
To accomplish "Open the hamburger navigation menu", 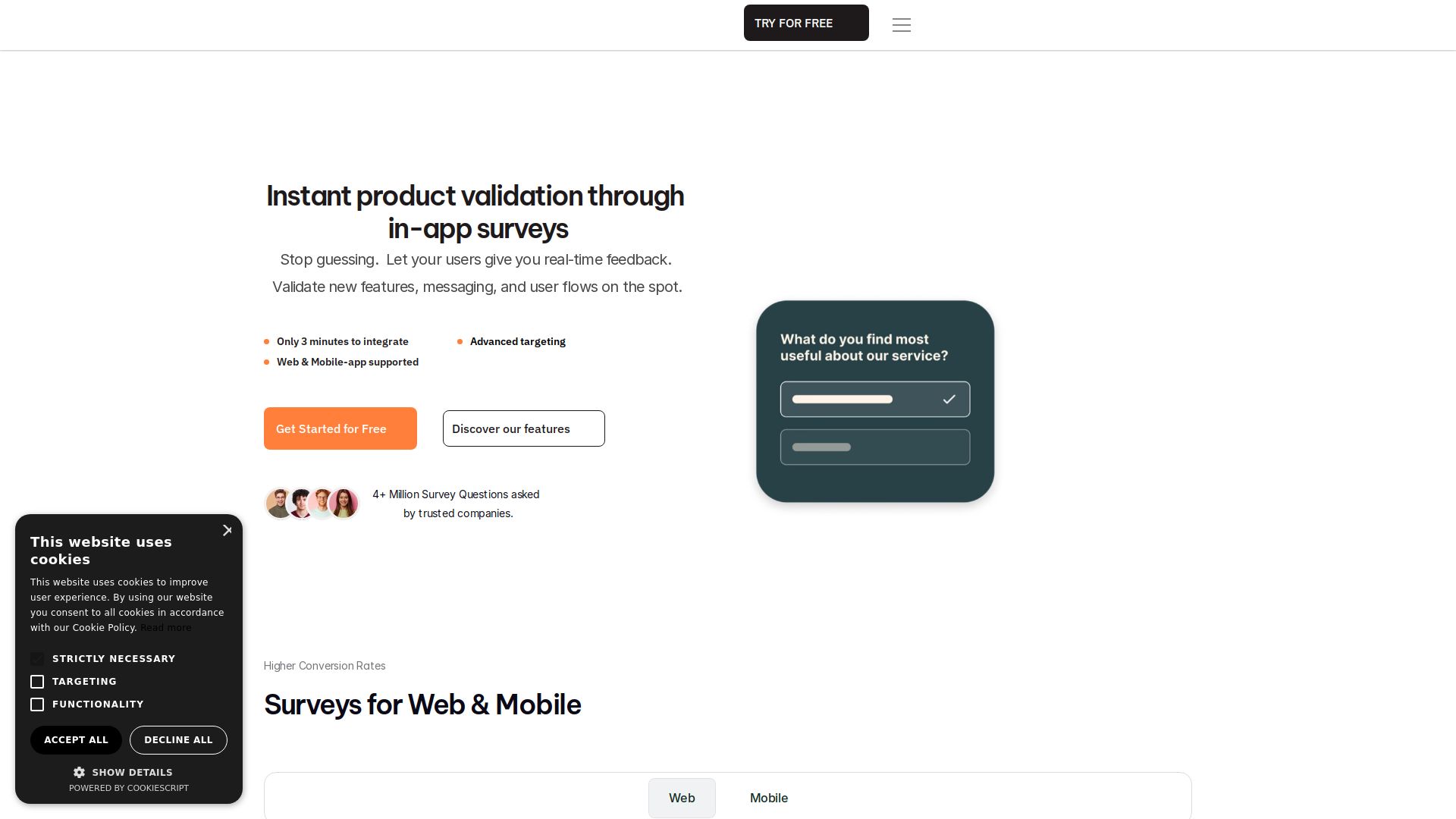I will pos(901,25).
